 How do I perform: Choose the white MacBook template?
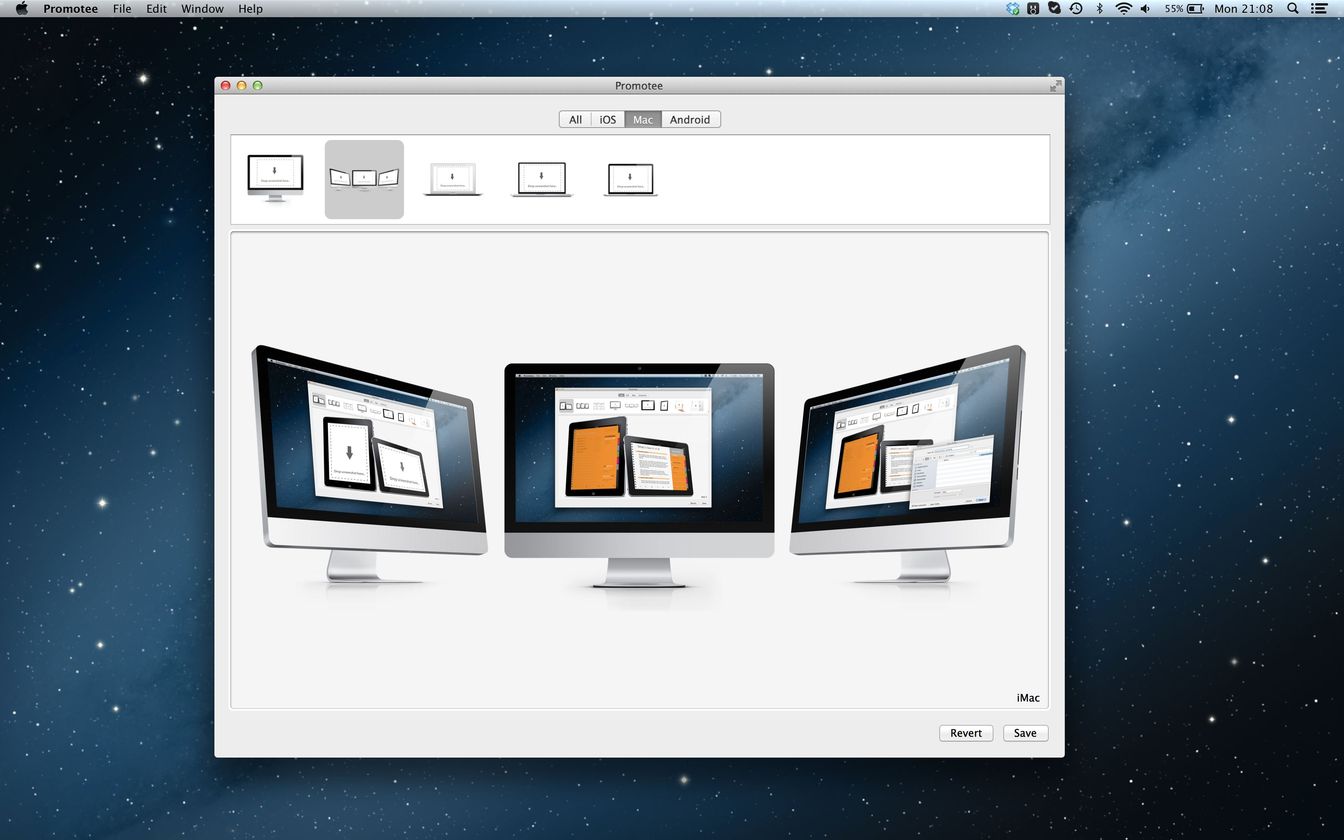click(452, 179)
